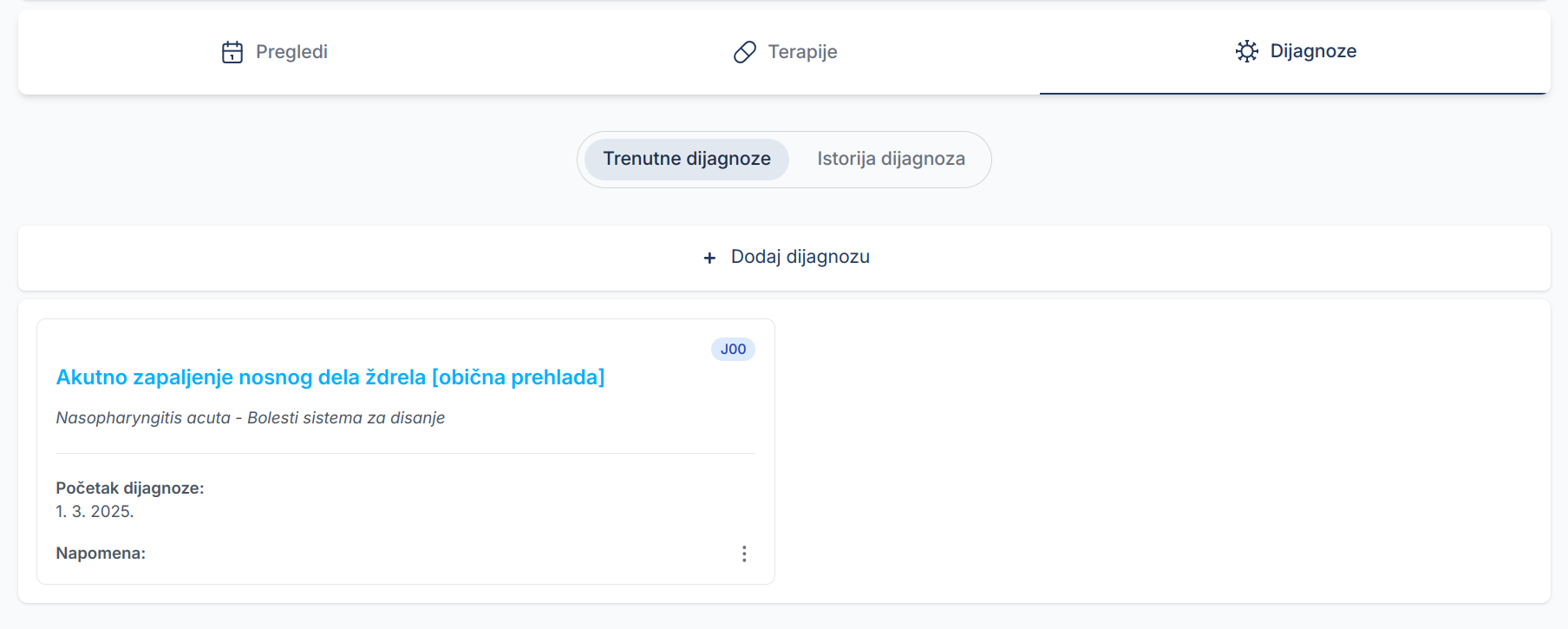The height and width of the screenshot is (629, 1568).
Task: Click the calendar icon on the Pregledi tab
Action: pyautogui.click(x=232, y=52)
